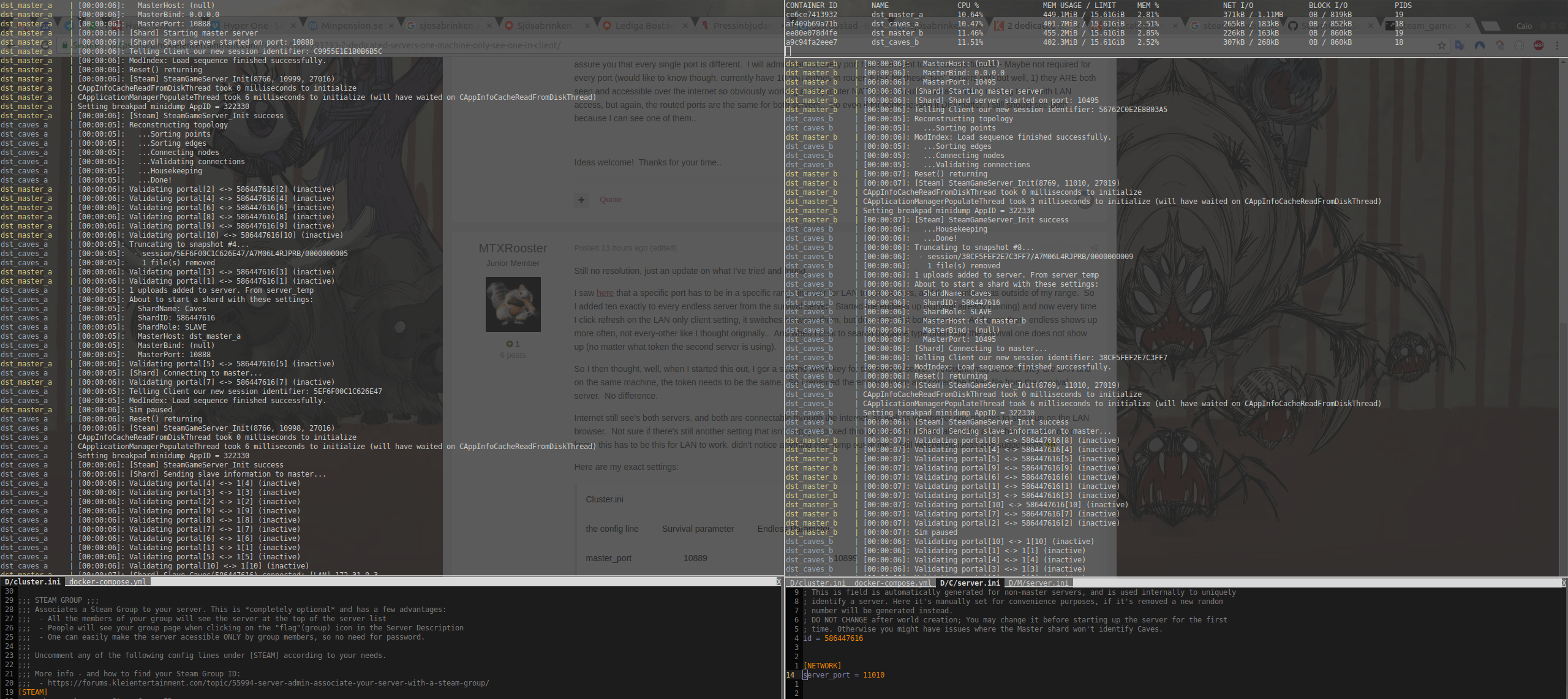The width and height of the screenshot is (1568, 699).
Task: Click the Quote link under the post
Action: pyautogui.click(x=610, y=200)
